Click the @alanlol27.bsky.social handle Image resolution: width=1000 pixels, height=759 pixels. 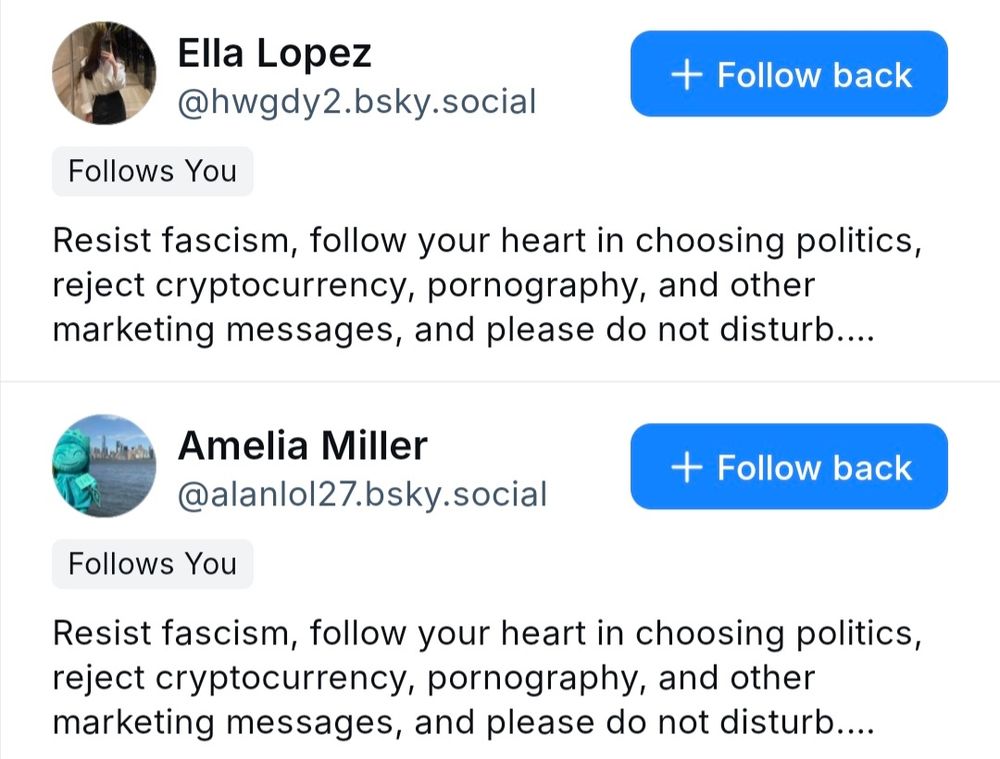[362, 495]
